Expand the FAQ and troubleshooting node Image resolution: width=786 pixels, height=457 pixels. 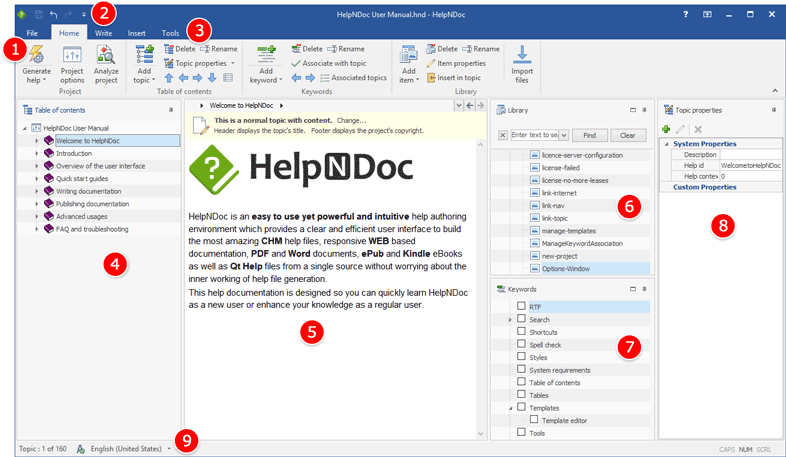37,229
